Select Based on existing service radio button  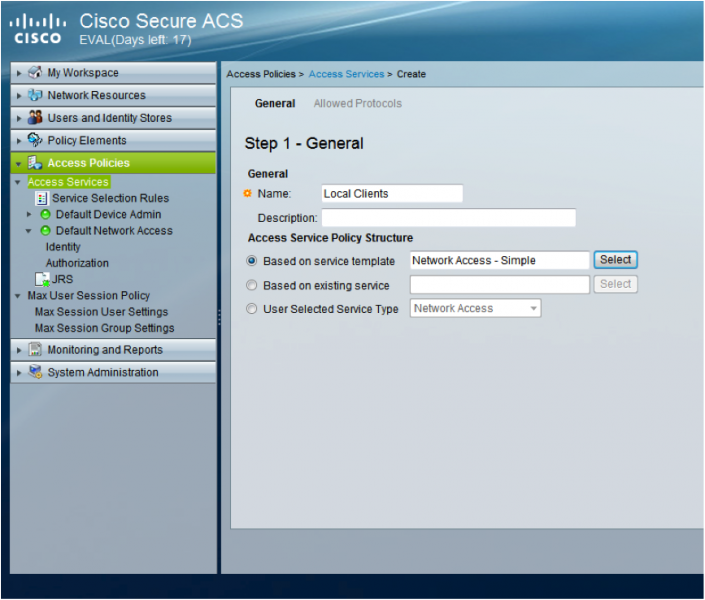click(x=252, y=285)
